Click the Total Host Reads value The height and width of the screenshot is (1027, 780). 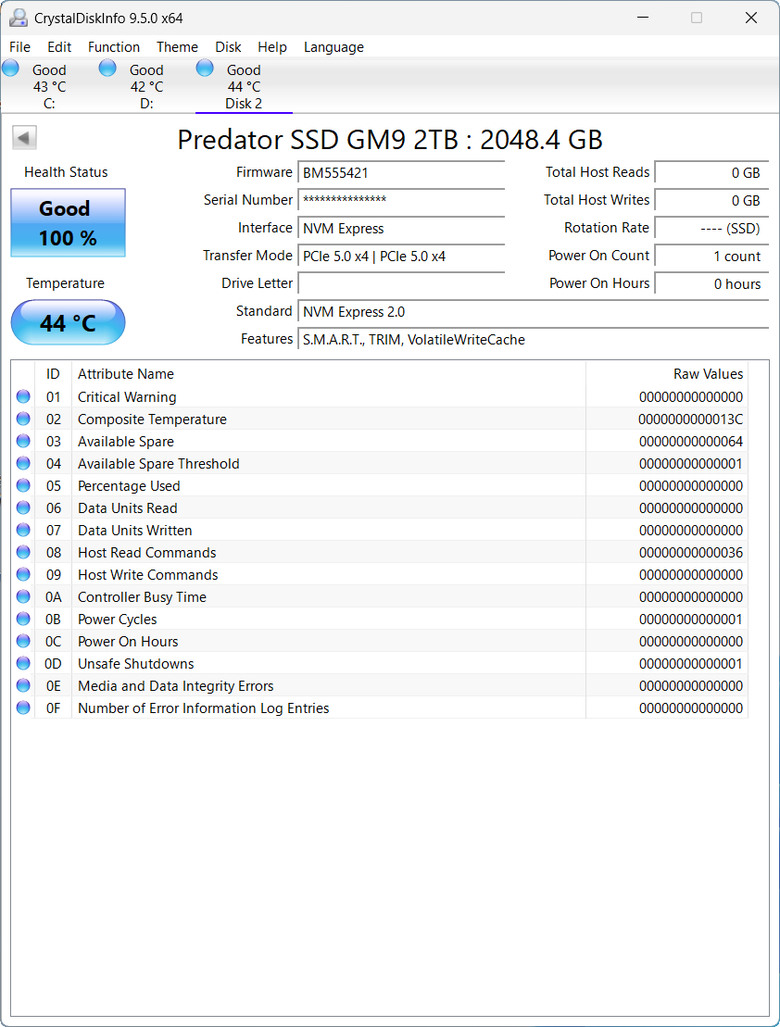point(712,173)
